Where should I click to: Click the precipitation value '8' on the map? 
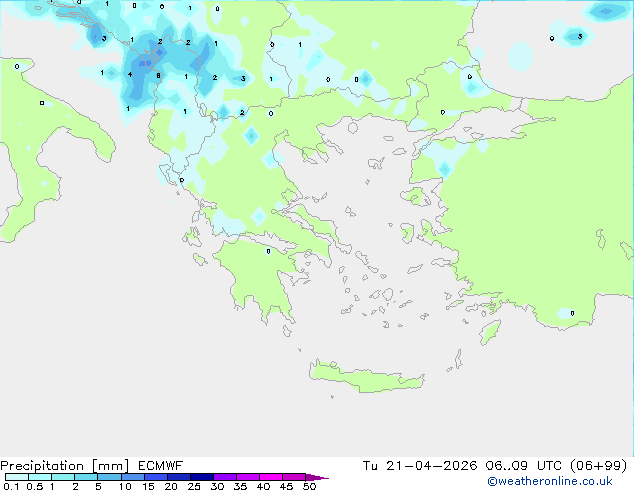[x=158, y=75]
